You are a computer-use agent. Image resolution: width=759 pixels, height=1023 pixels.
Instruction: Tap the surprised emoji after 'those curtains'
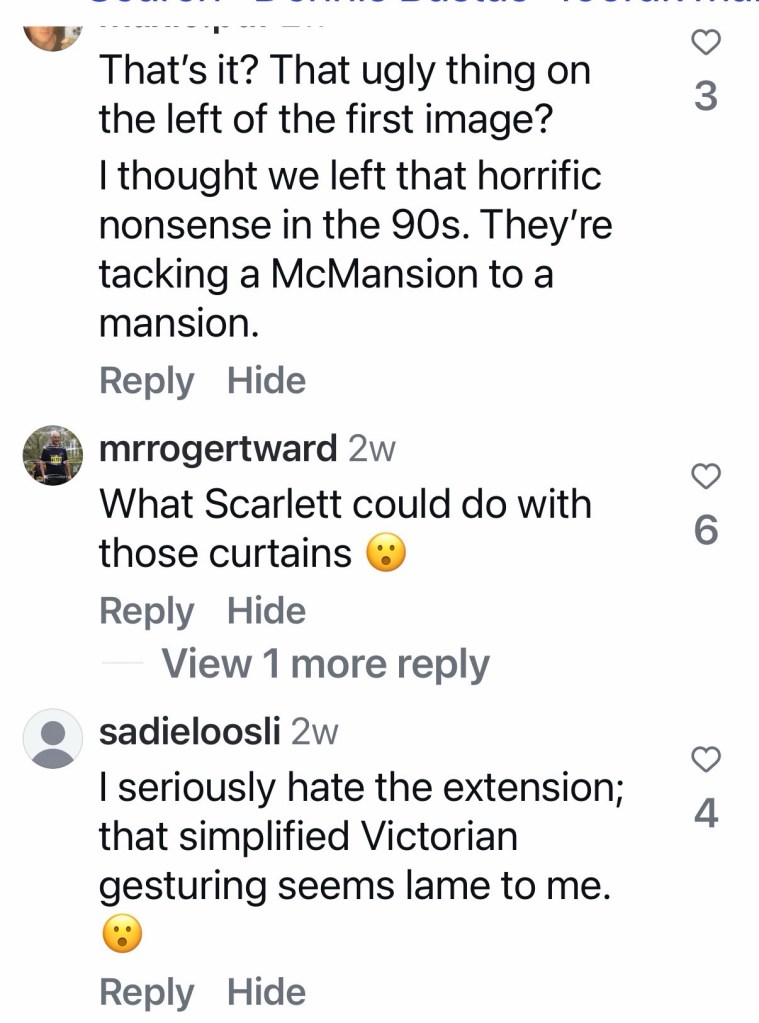tap(385, 555)
